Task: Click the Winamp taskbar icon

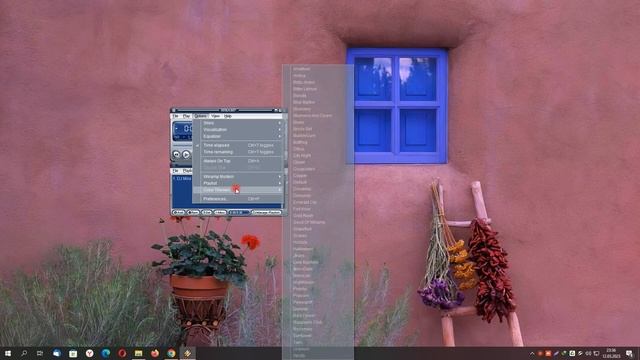Action: (187, 353)
